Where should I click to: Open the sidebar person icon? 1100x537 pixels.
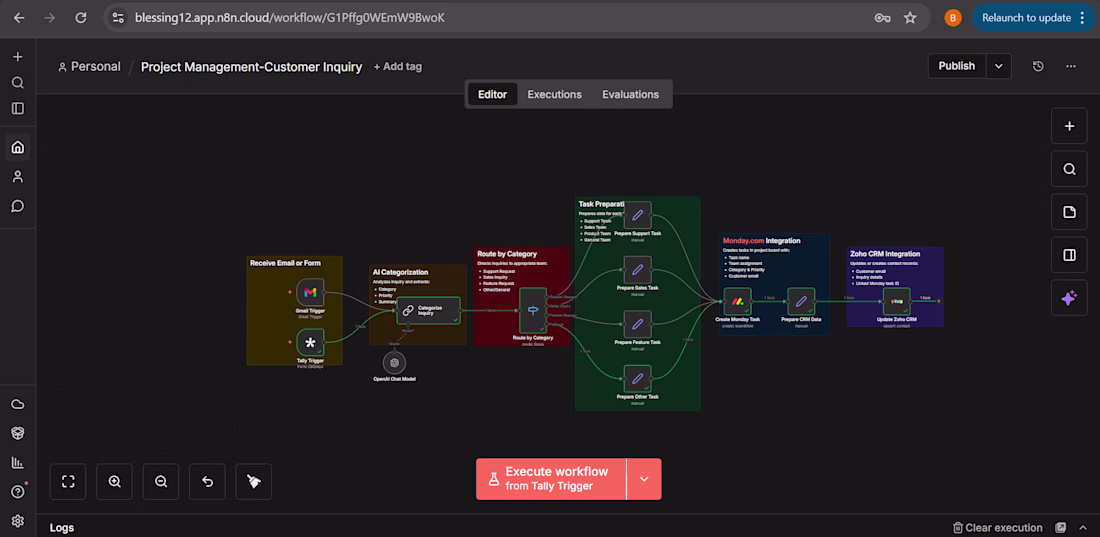[18, 177]
